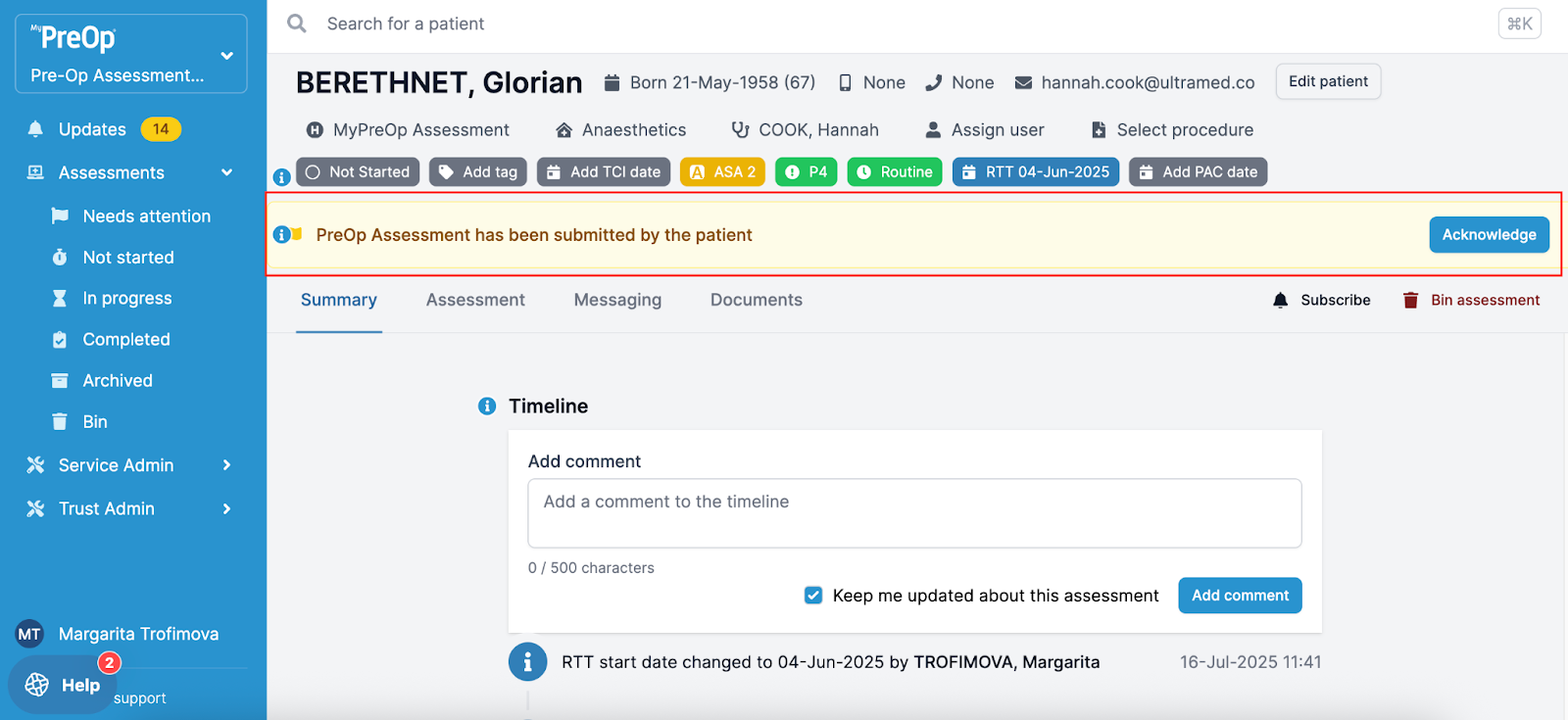Click the Timeline info icon
This screenshot has height=720, width=1568.
tap(487, 407)
